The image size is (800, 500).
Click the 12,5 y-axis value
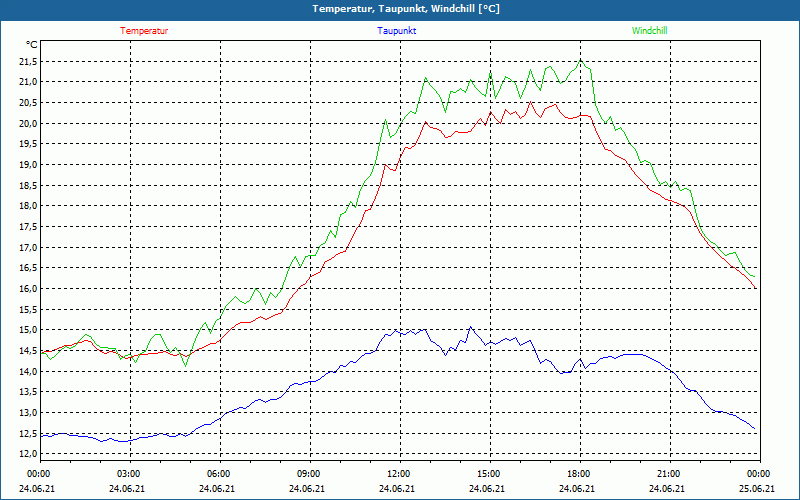pyautogui.click(x=29, y=434)
